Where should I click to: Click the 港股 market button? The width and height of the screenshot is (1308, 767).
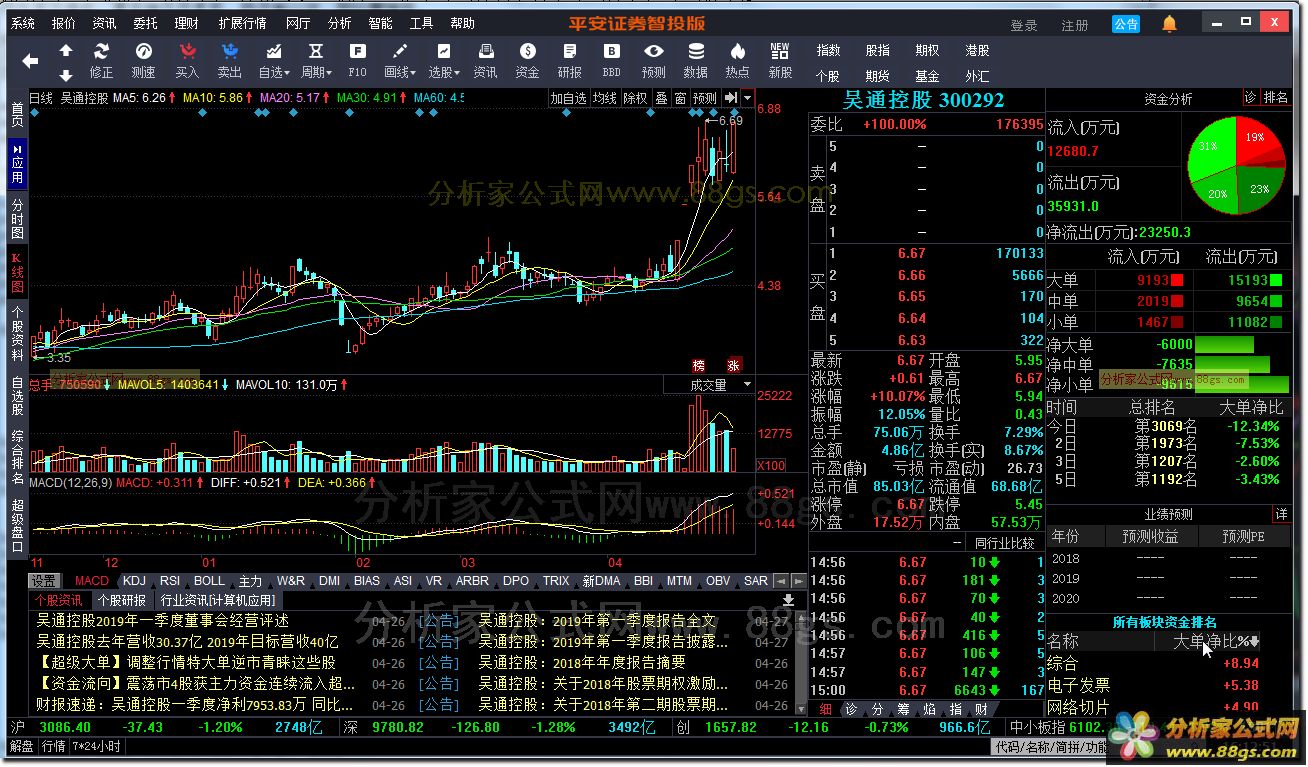(977, 50)
